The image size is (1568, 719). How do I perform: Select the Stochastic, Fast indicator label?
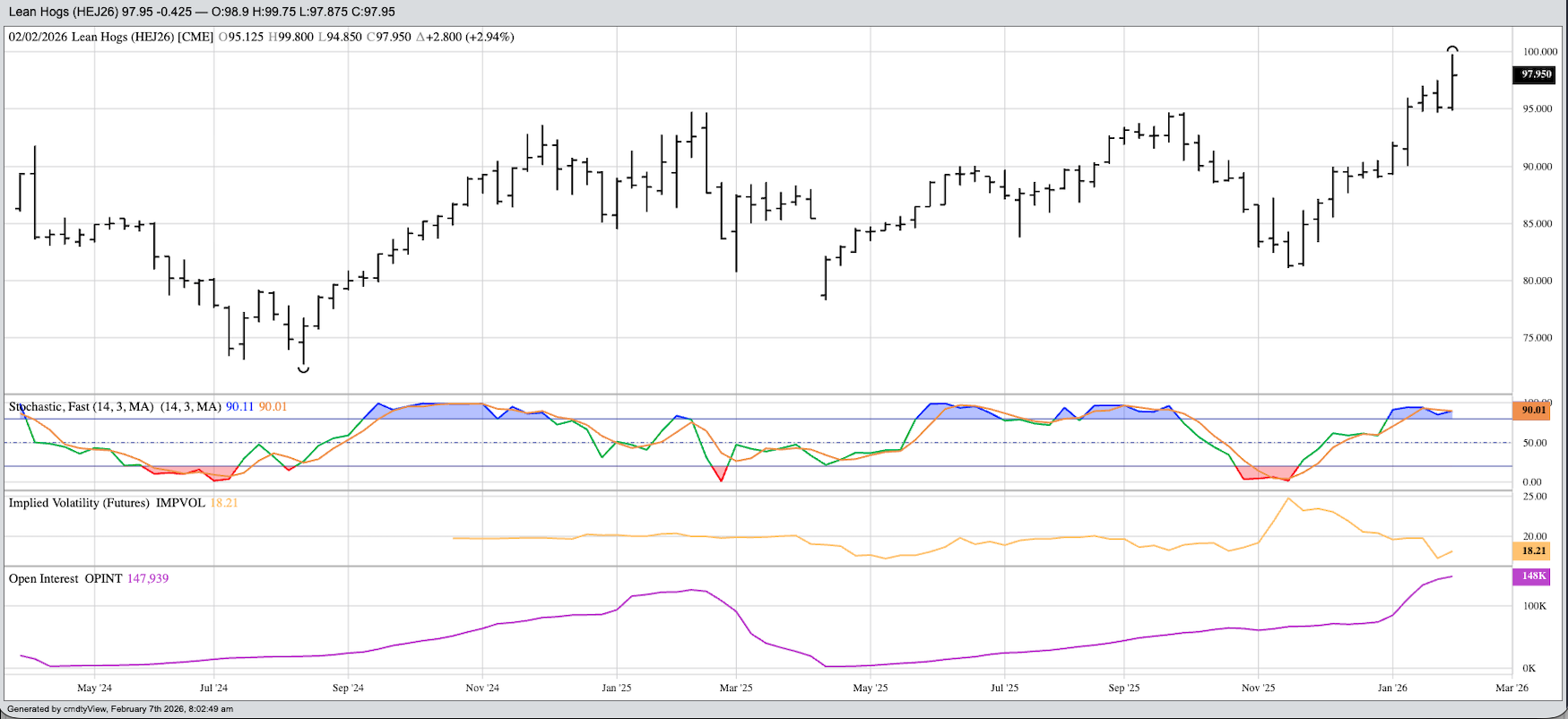81,407
